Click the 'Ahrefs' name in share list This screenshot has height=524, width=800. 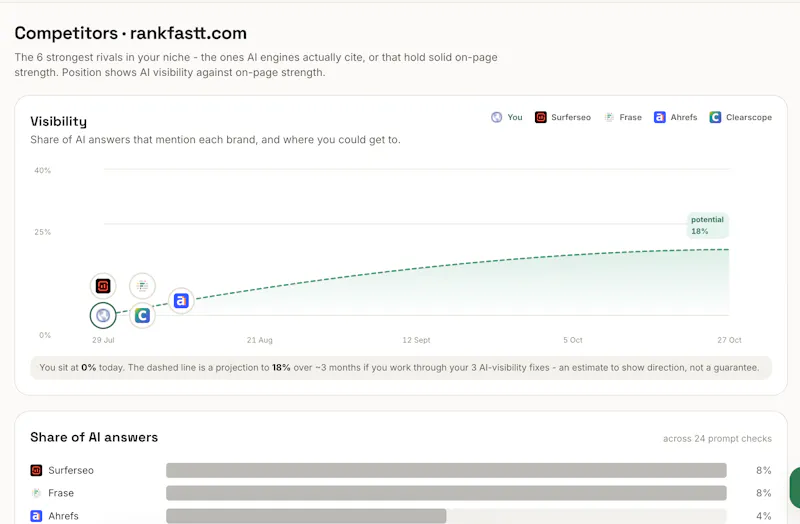point(63,516)
